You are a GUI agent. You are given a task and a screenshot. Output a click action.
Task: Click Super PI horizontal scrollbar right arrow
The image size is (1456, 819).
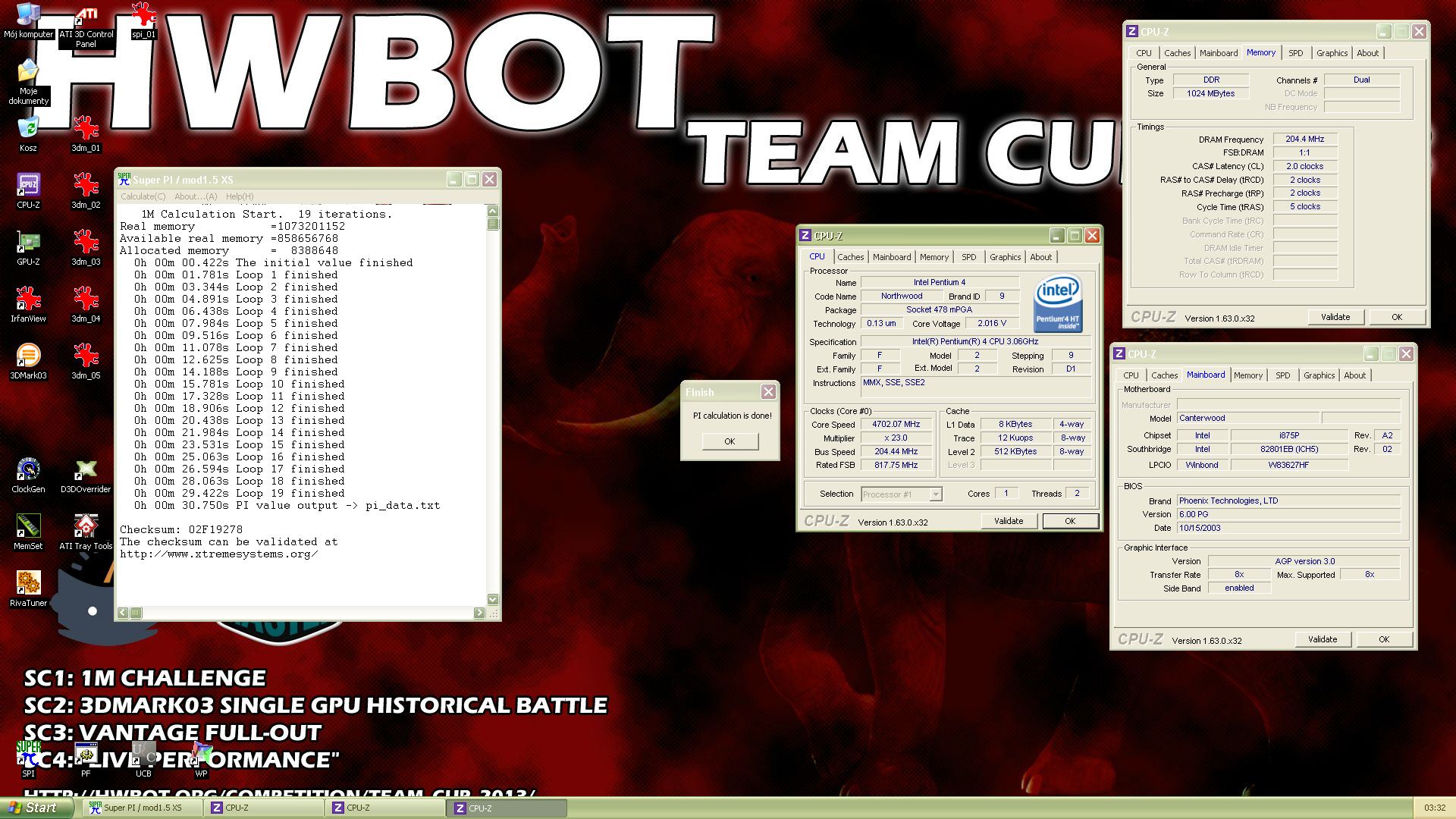(x=479, y=613)
